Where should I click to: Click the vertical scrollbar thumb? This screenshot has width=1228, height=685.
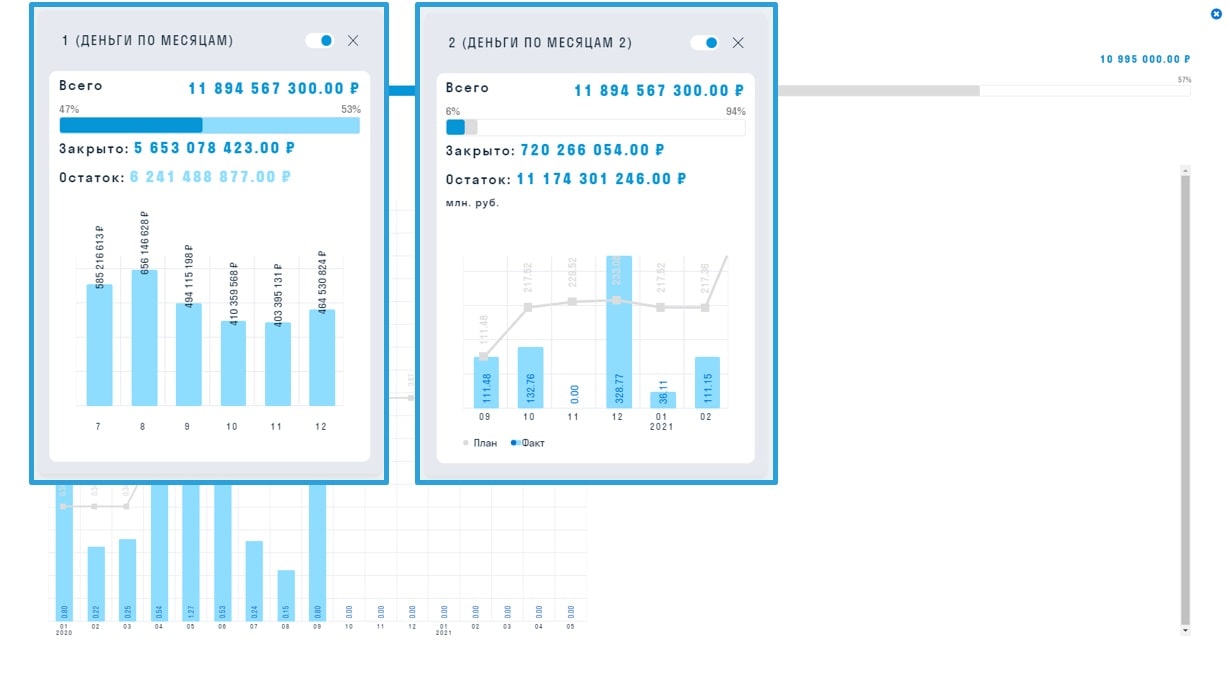(x=1186, y=400)
